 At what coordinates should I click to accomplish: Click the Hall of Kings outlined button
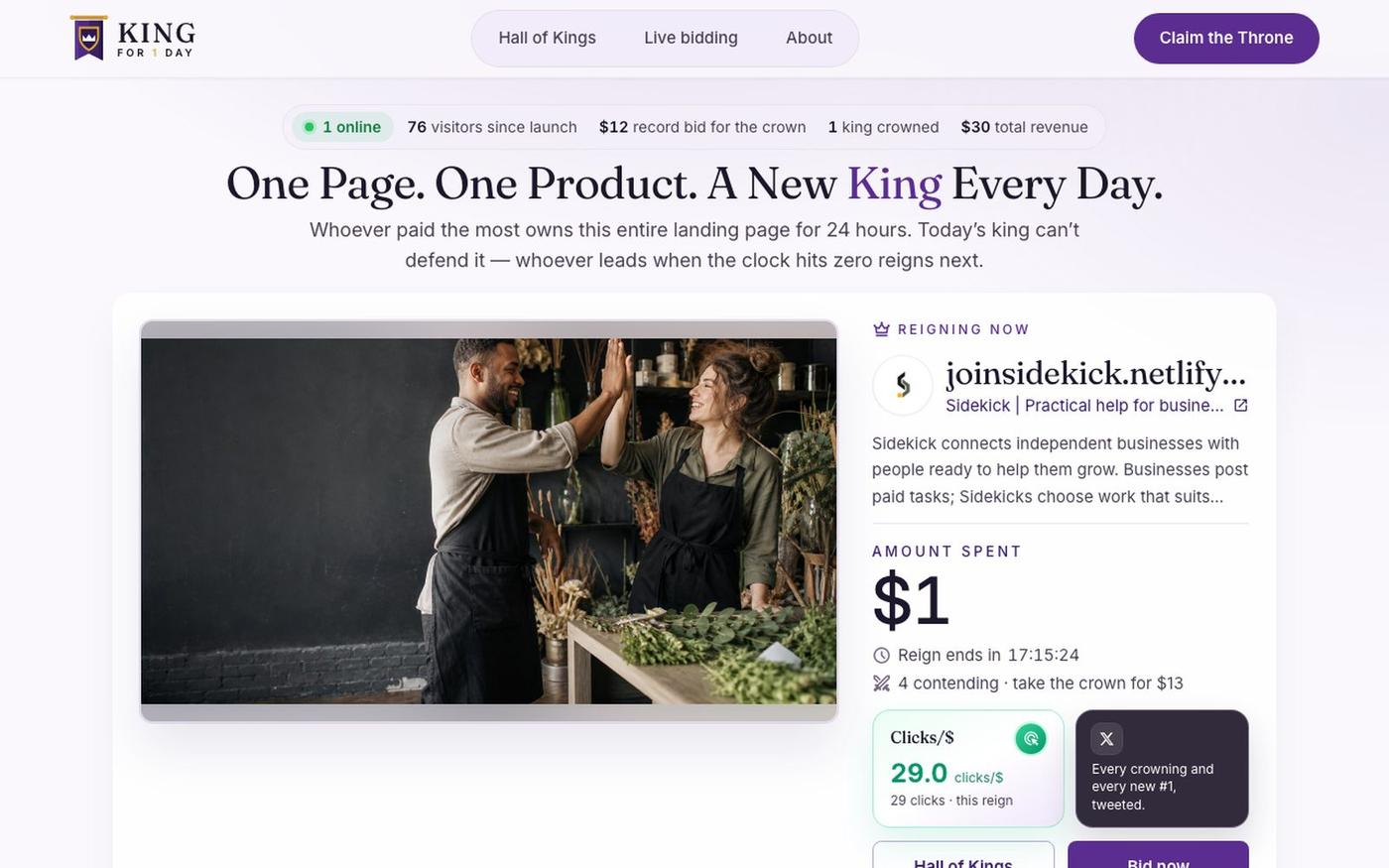(x=963, y=857)
